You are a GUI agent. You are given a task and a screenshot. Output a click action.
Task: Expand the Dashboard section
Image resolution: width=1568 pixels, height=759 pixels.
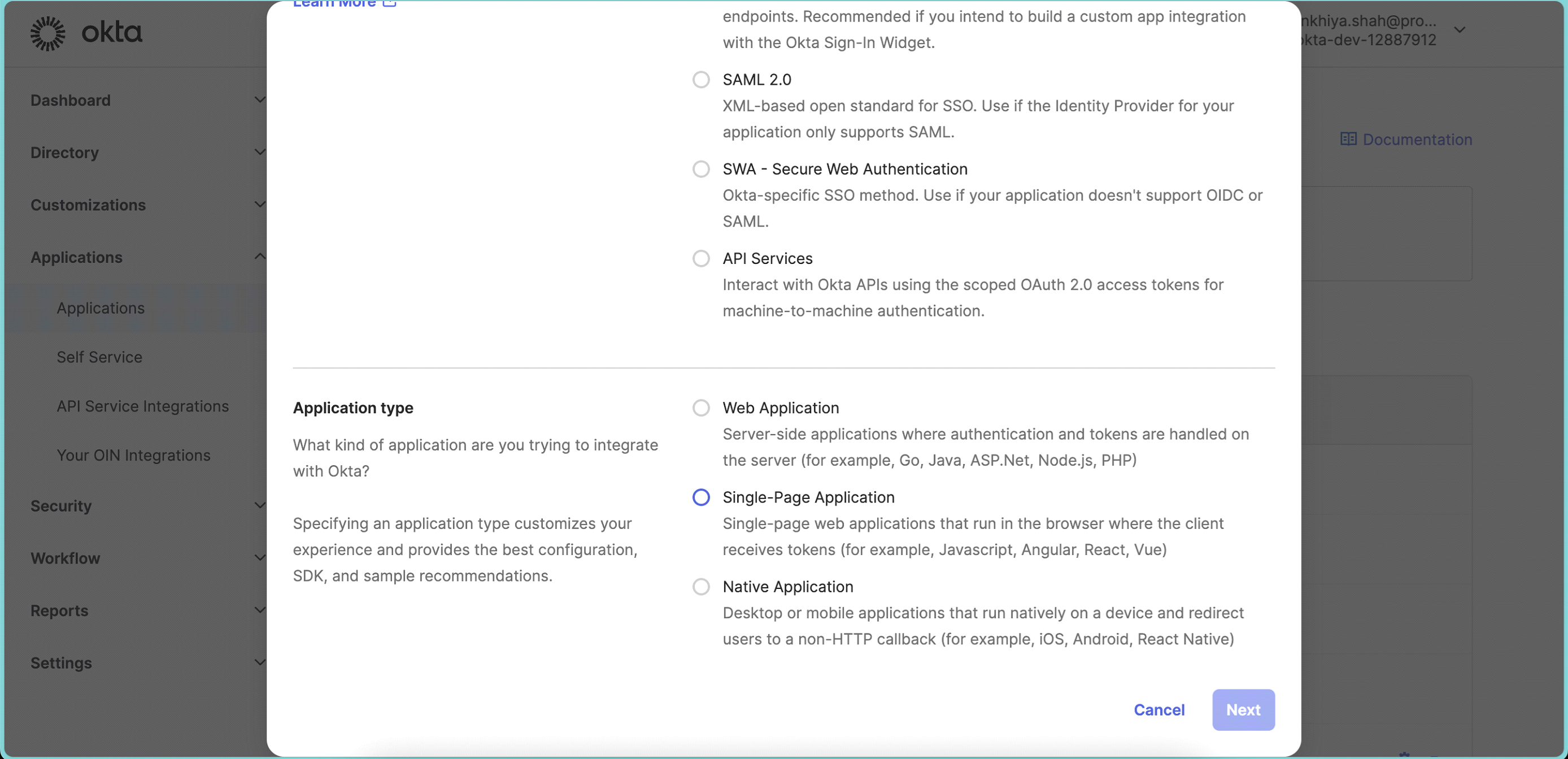[71, 100]
